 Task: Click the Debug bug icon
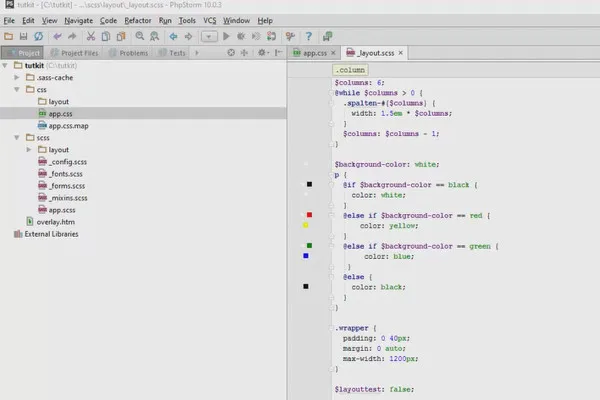[x=241, y=36]
